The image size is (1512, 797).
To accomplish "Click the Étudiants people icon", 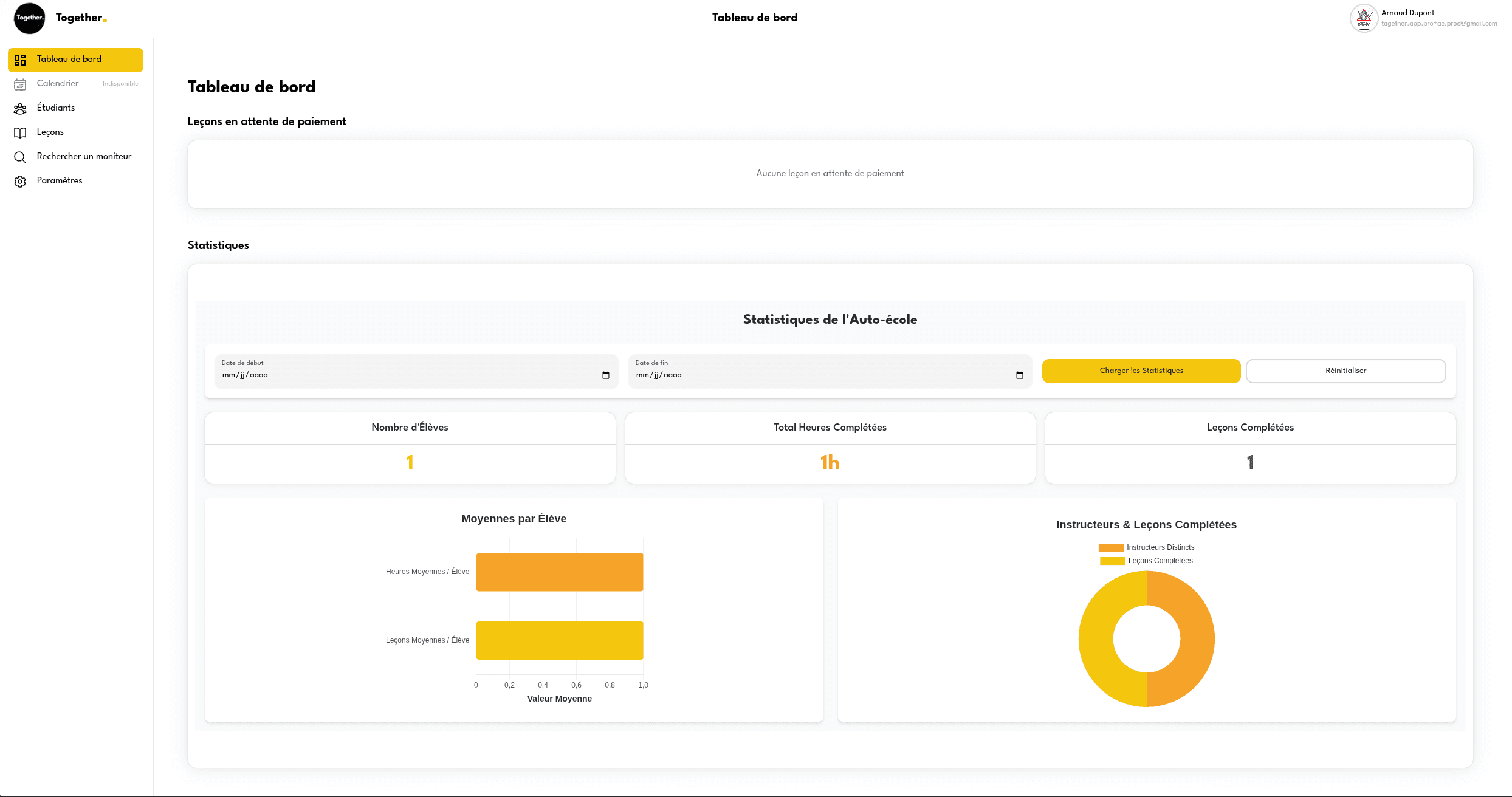I will [20, 108].
